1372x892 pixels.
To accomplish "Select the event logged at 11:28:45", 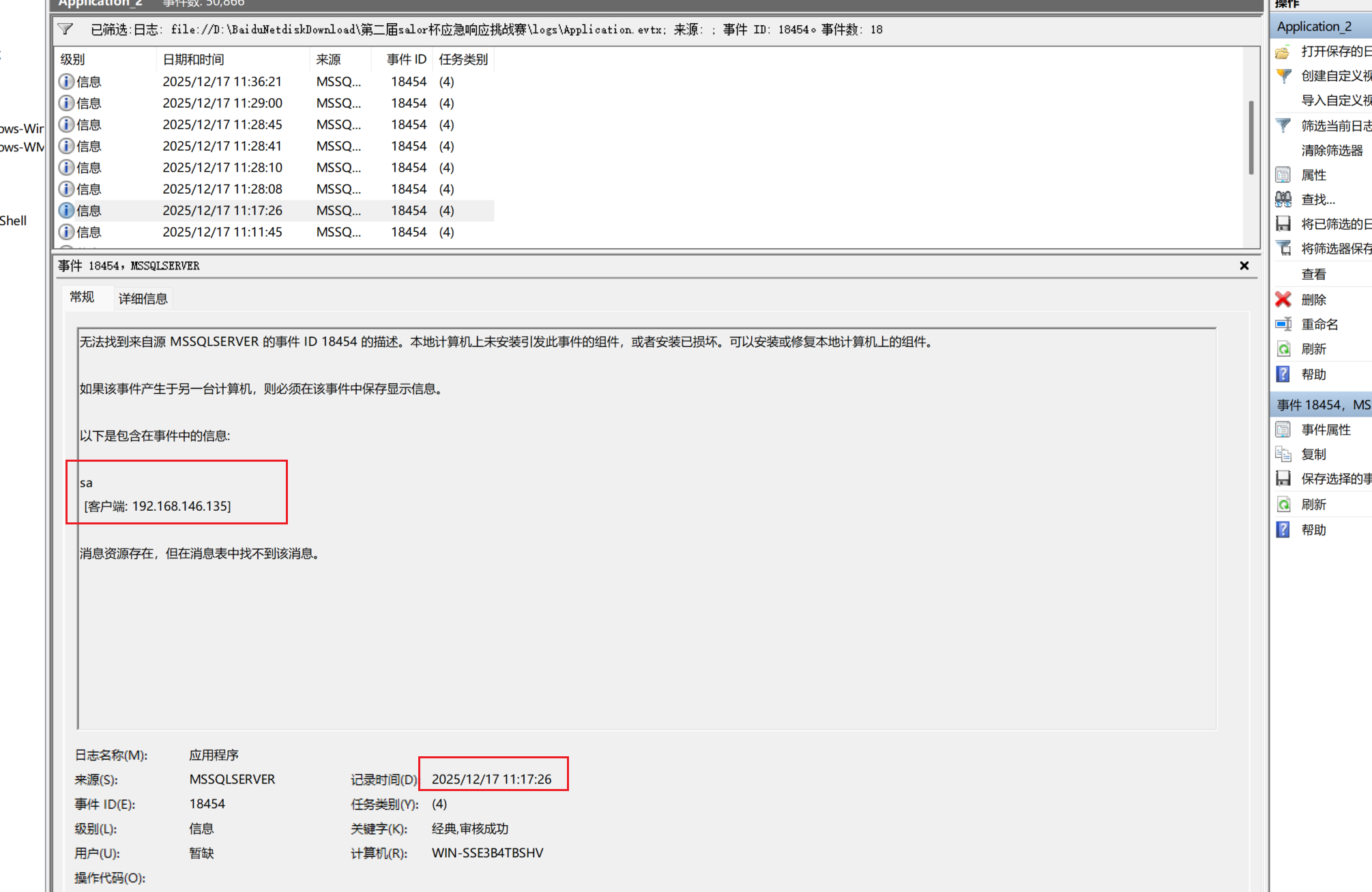I will (x=222, y=125).
